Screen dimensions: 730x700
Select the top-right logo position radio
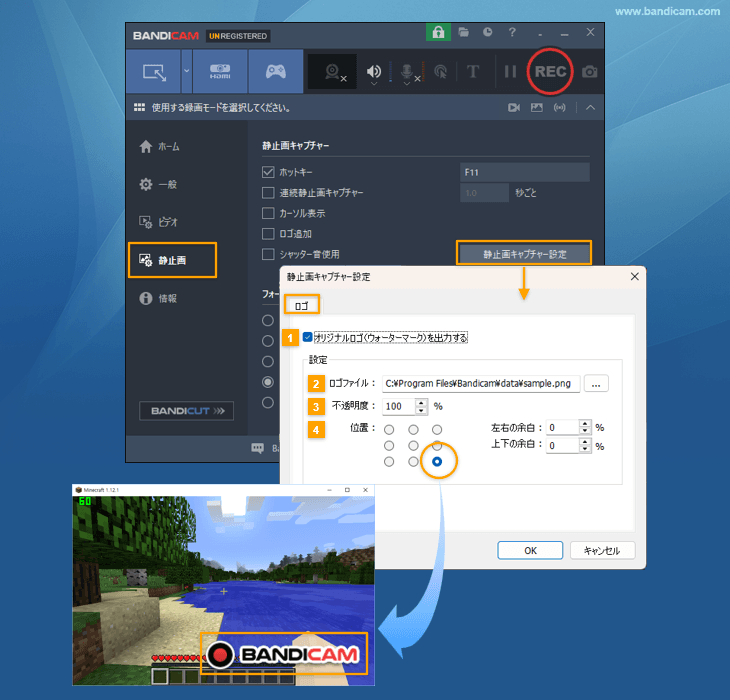pos(437,430)
